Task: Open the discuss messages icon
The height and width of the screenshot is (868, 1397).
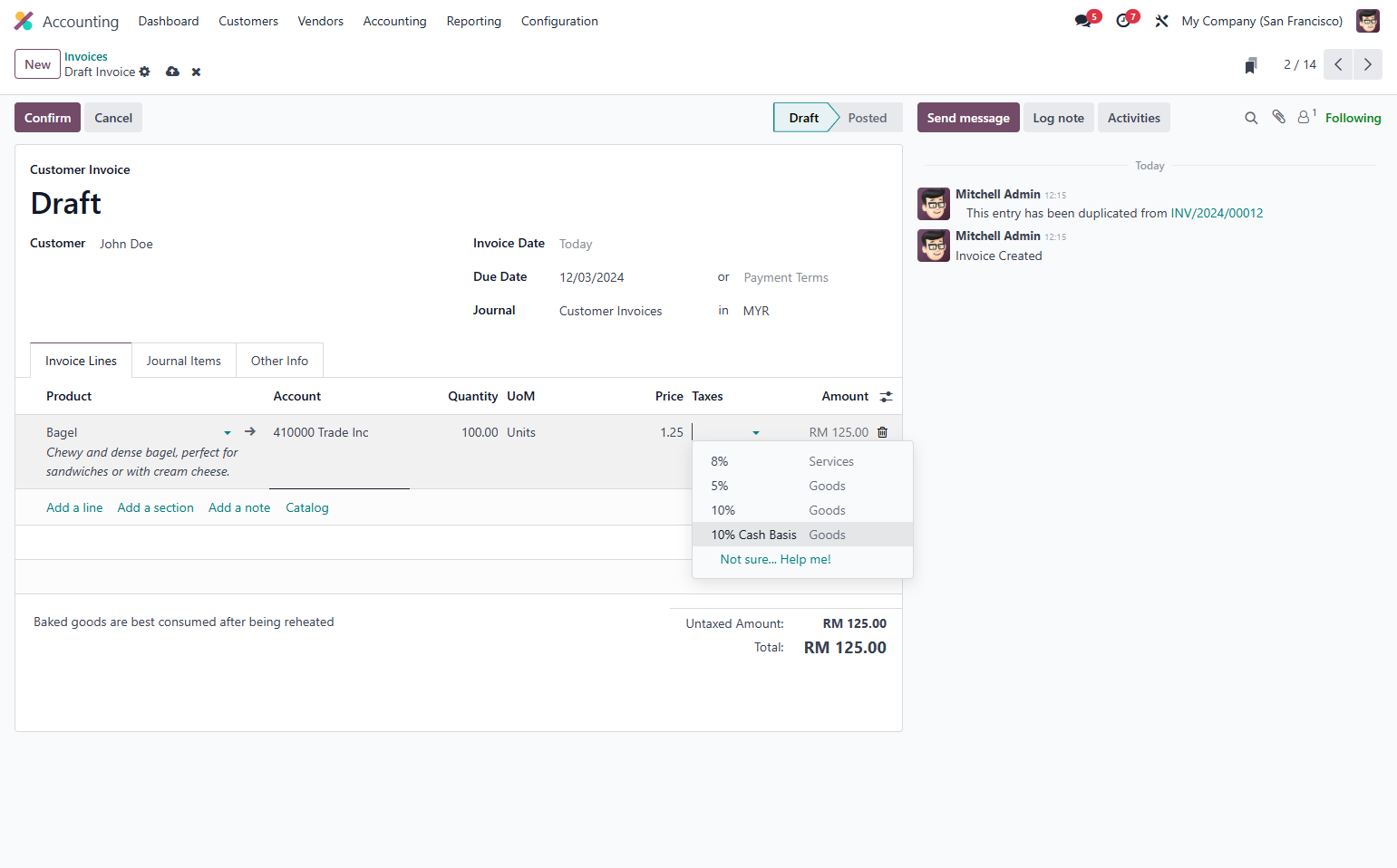Action: [1083, 21]
